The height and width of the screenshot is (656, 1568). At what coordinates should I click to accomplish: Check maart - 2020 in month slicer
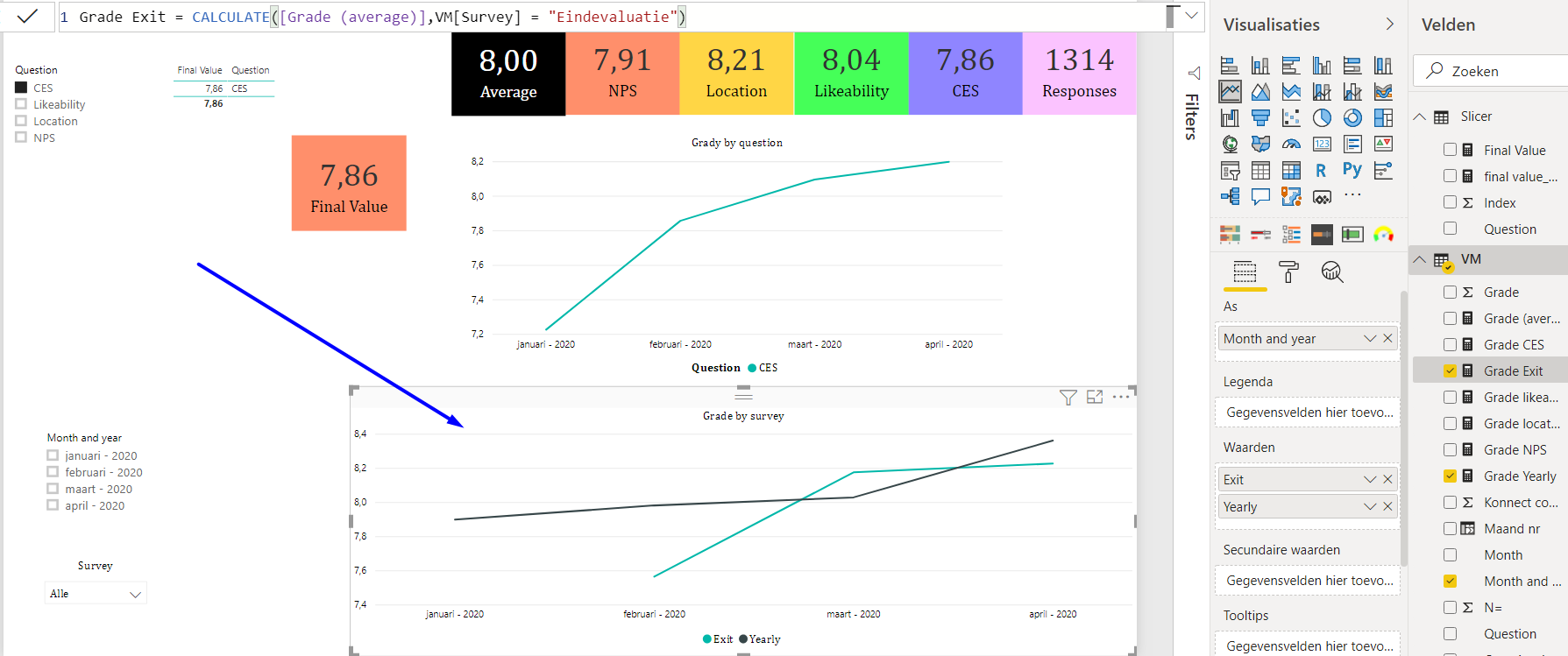[x=53, y=489]
